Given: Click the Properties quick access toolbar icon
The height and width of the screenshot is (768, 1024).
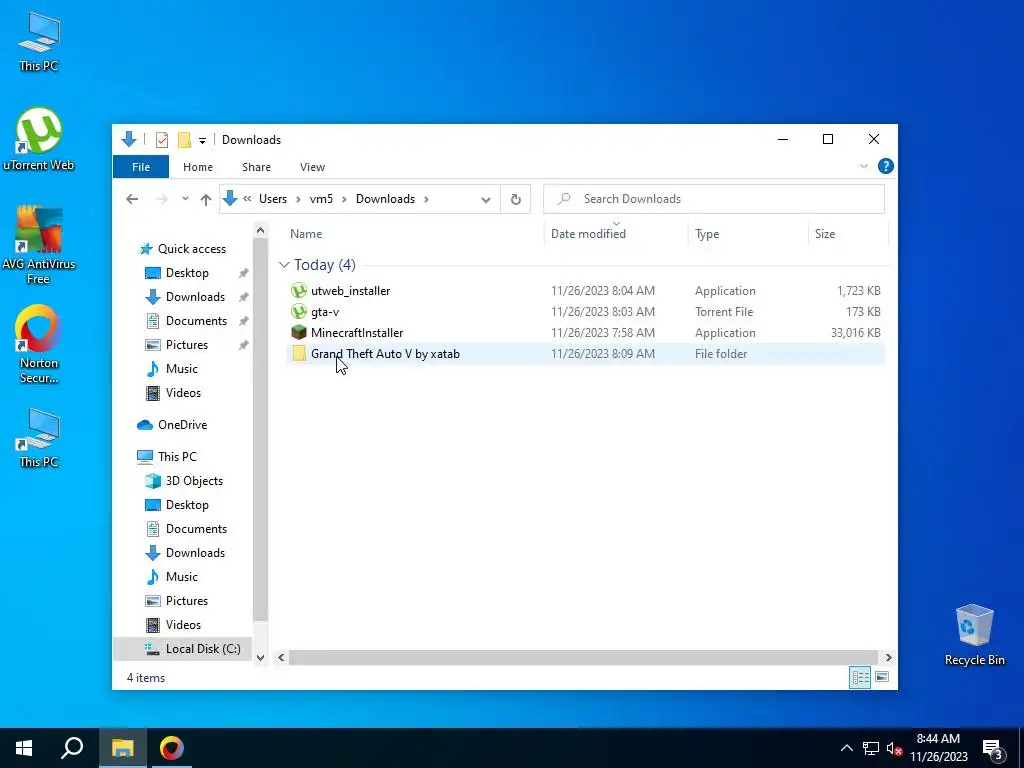Looking at the screenshot, I should pos(162,140).
